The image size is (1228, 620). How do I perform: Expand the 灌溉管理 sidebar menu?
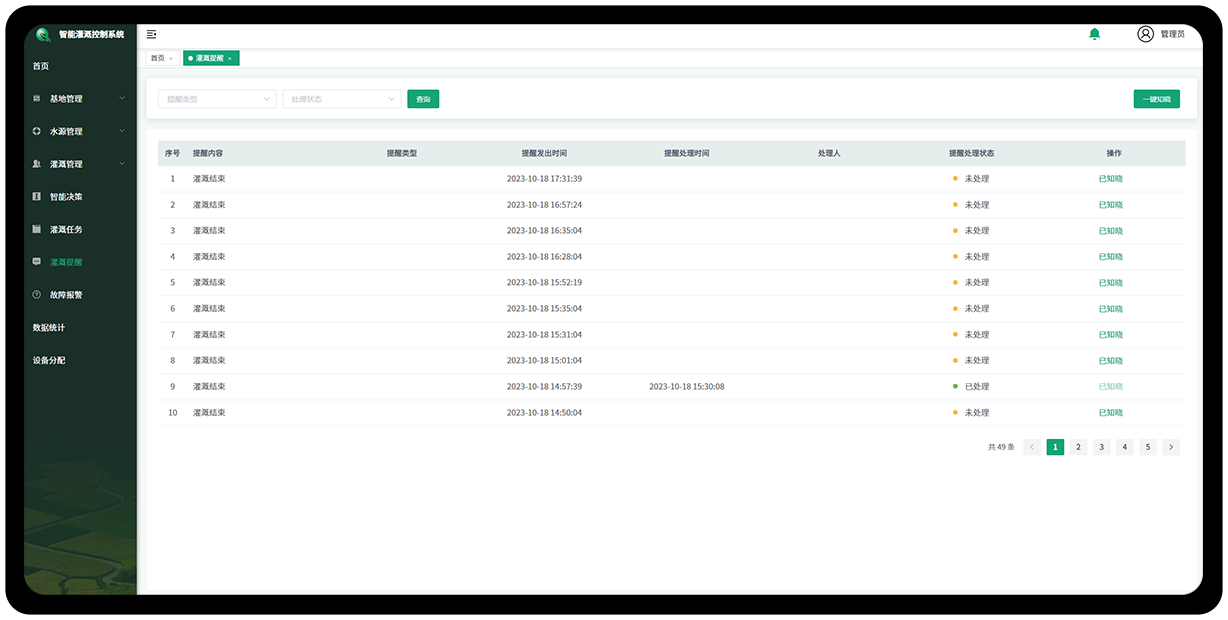[80, 164]
